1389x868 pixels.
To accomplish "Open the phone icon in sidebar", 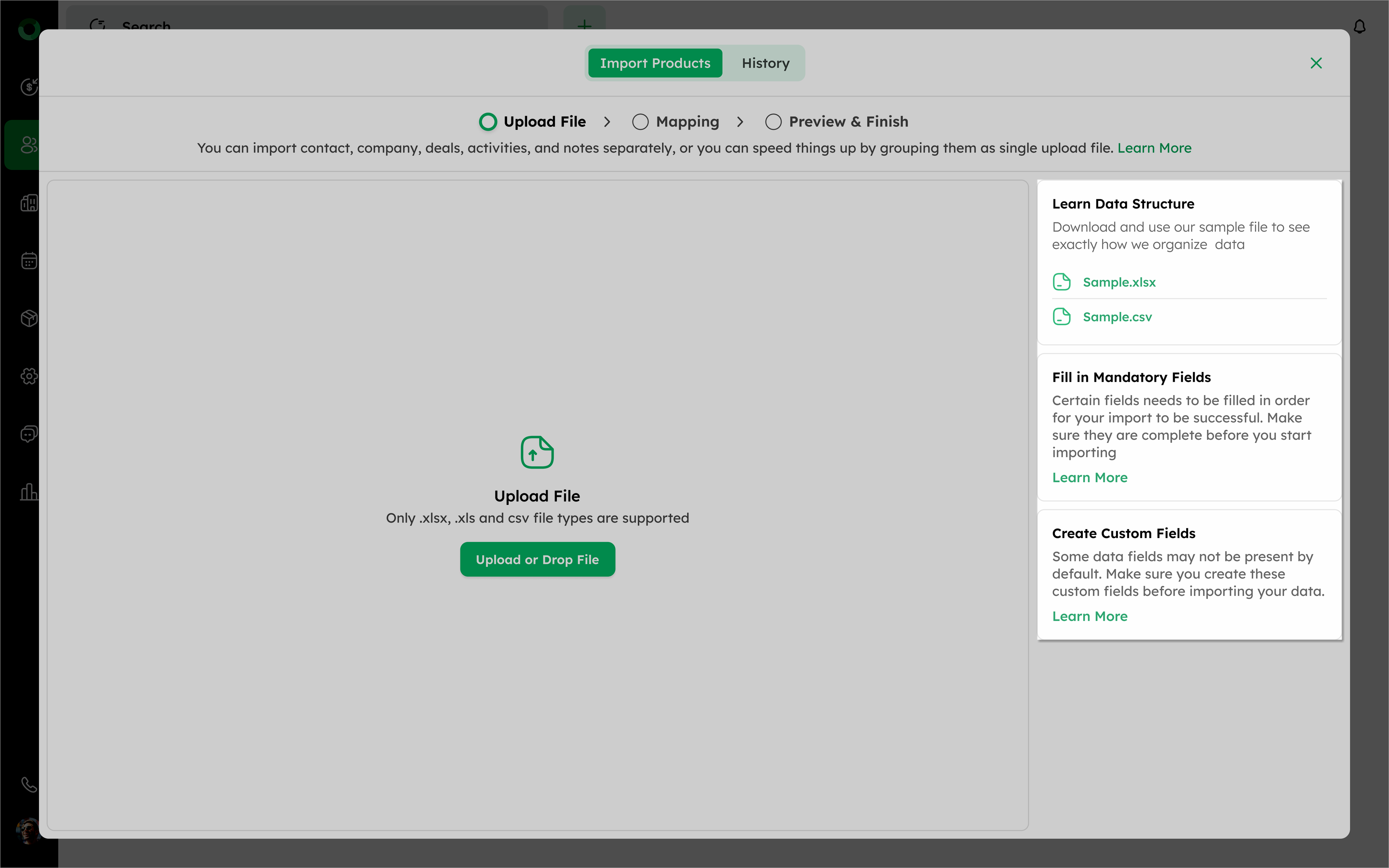I will pos(29,784).
